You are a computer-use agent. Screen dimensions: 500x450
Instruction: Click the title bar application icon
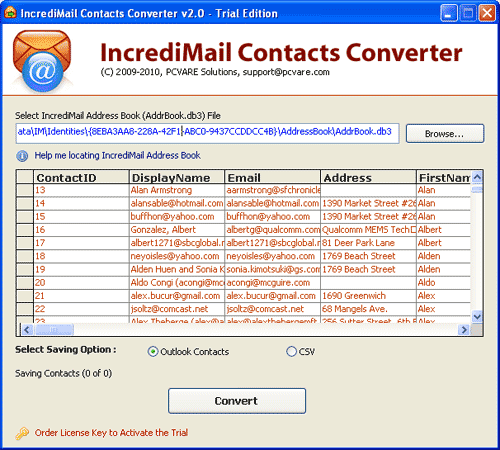(x=10, y=13)
